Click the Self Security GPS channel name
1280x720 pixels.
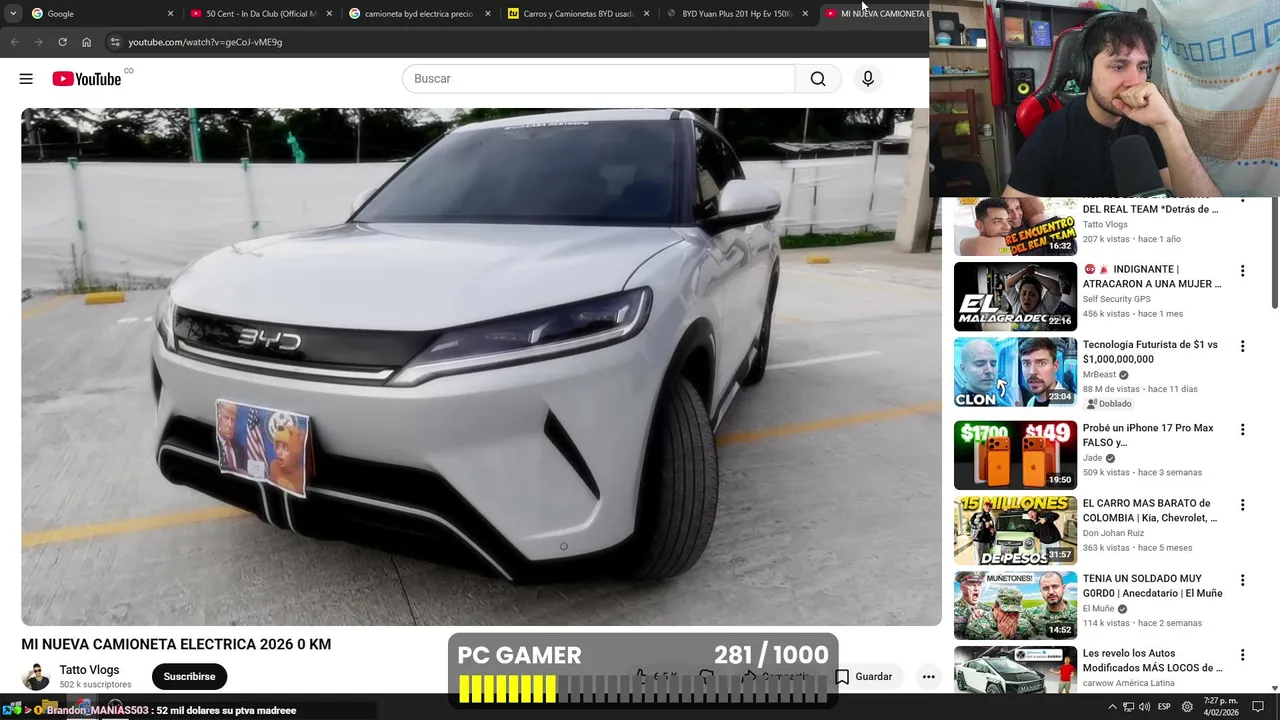[1116, 299]
